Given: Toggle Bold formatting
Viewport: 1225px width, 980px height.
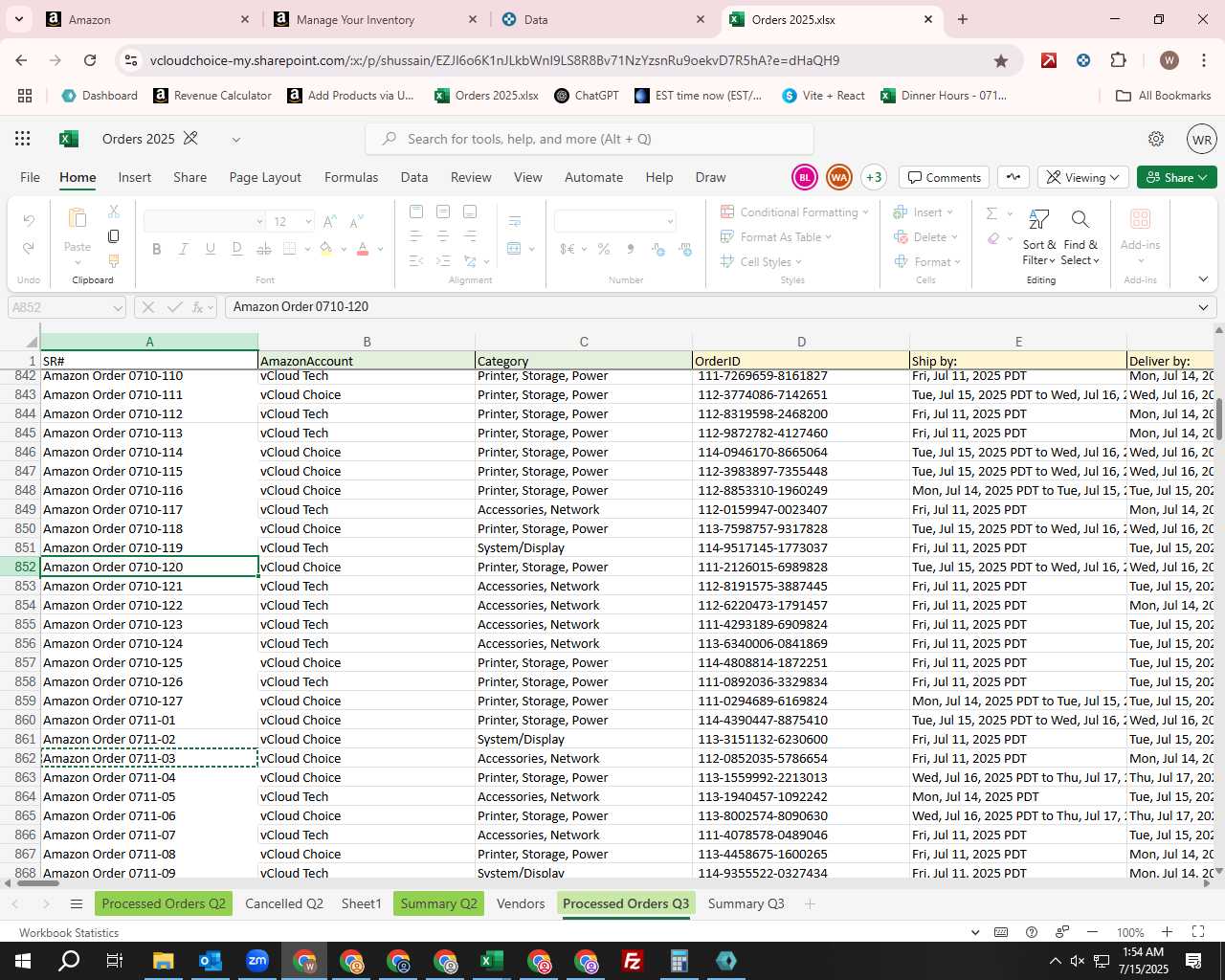Looking at the screenshot, I should pos(157,249).
